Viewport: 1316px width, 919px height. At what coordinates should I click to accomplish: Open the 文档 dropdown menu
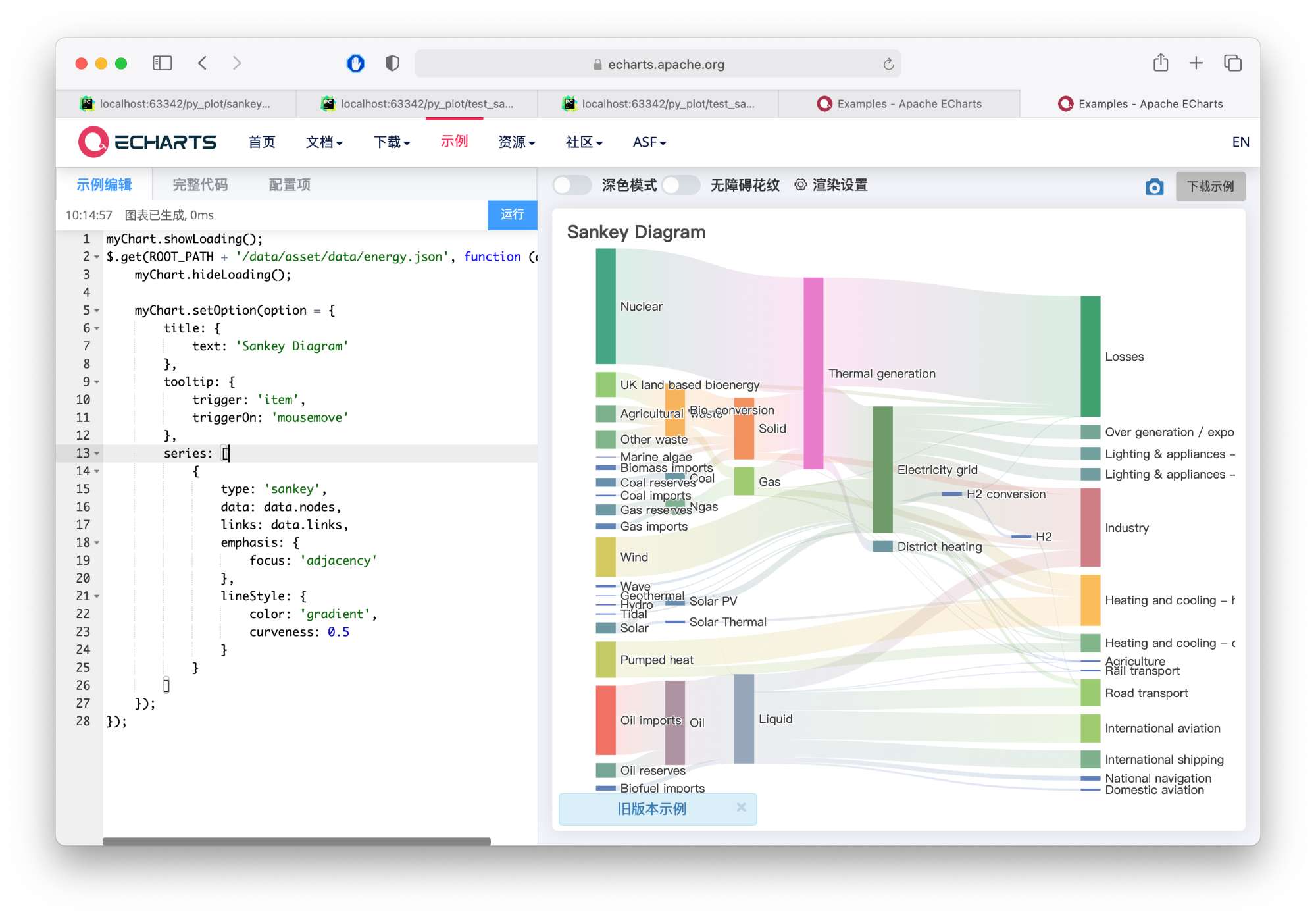point(323,142)
